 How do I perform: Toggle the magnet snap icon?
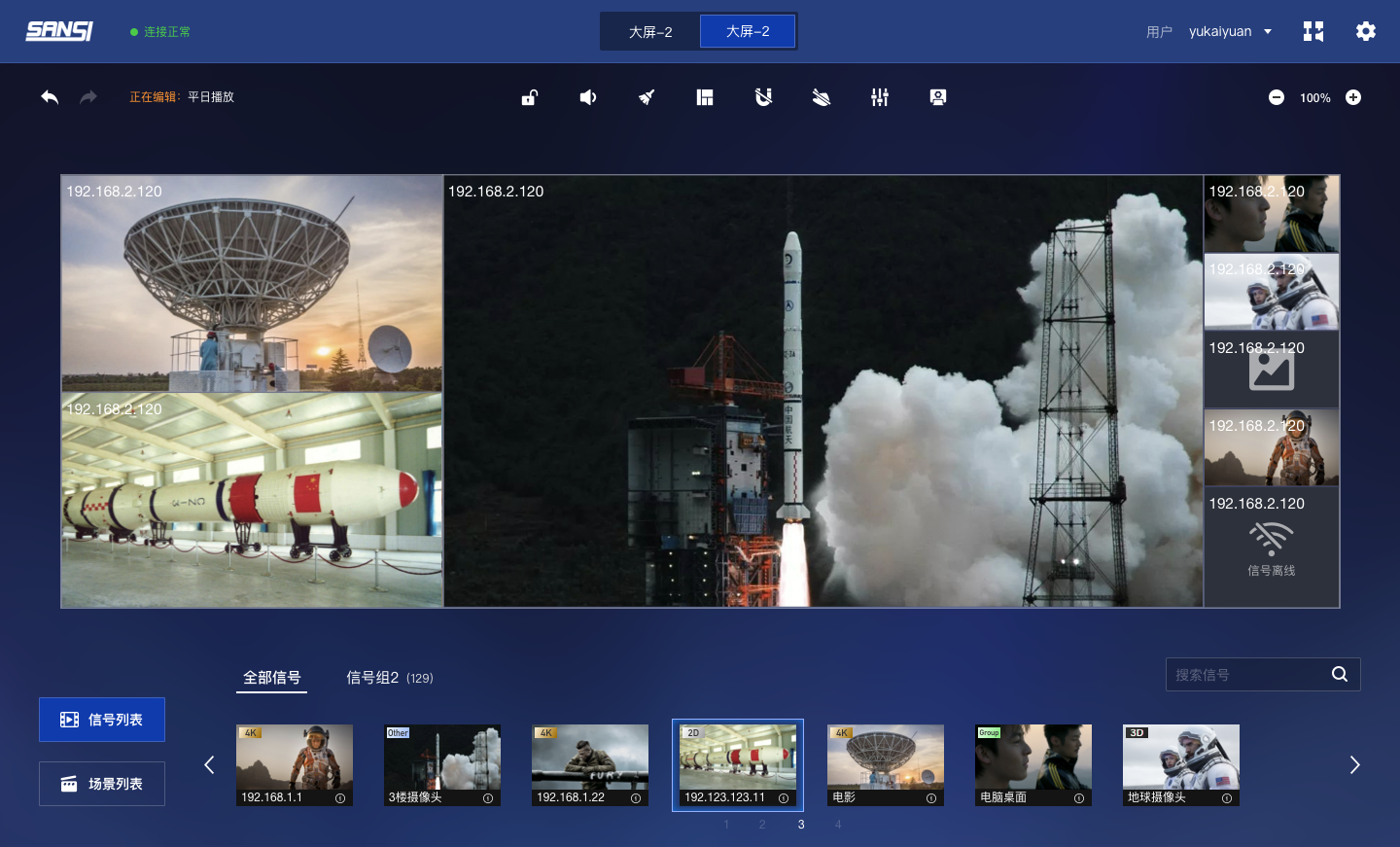763,97
